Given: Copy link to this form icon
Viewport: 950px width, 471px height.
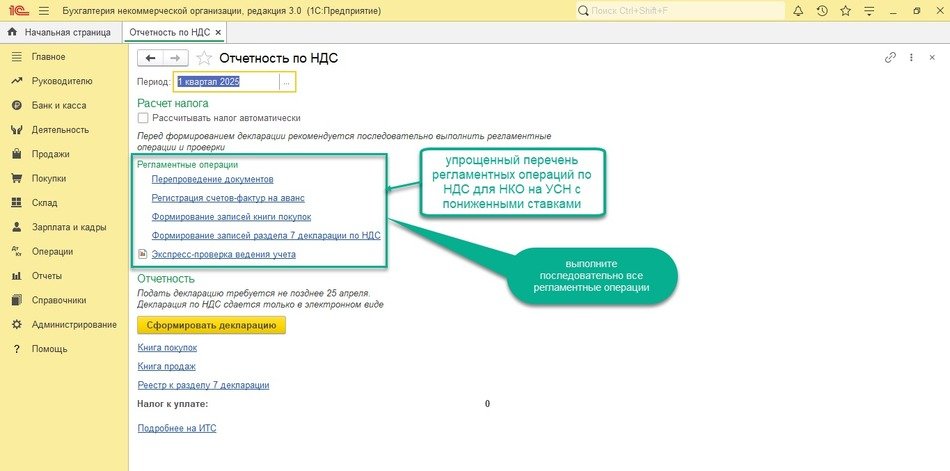Looking at the screenshot, I should (891, 58).
